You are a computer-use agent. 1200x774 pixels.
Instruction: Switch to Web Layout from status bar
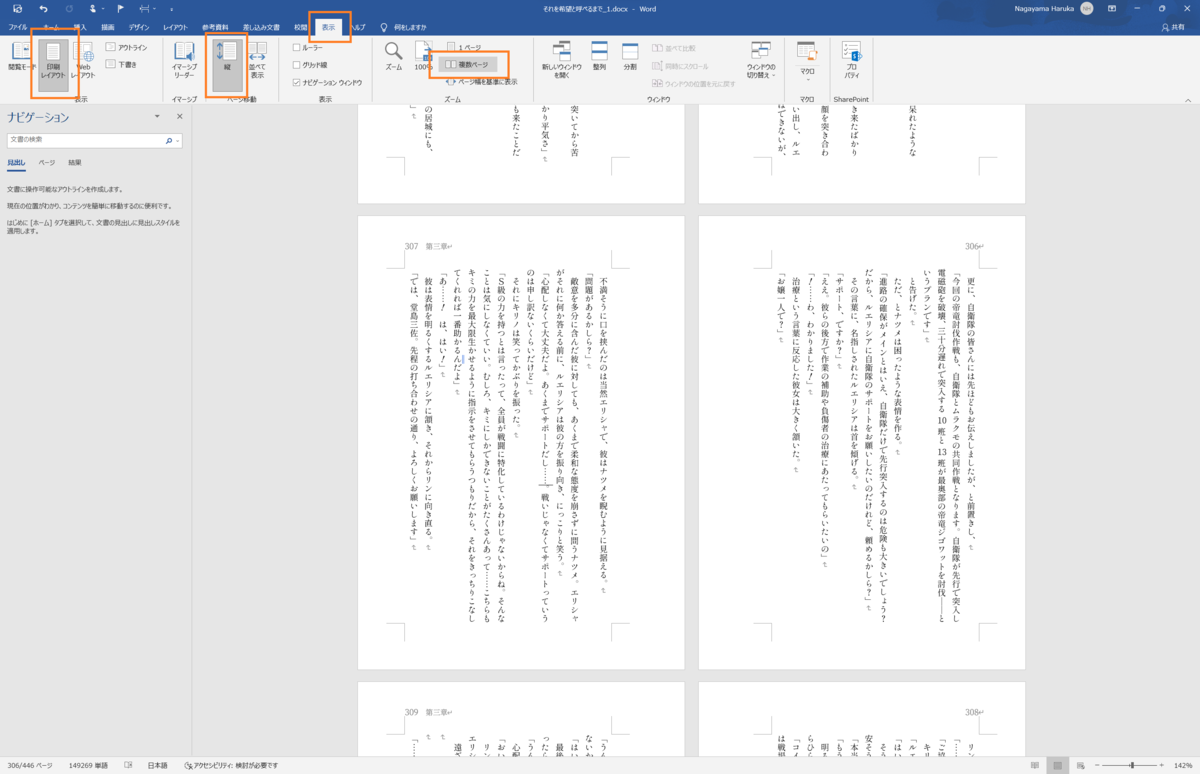pos(1081,765)
